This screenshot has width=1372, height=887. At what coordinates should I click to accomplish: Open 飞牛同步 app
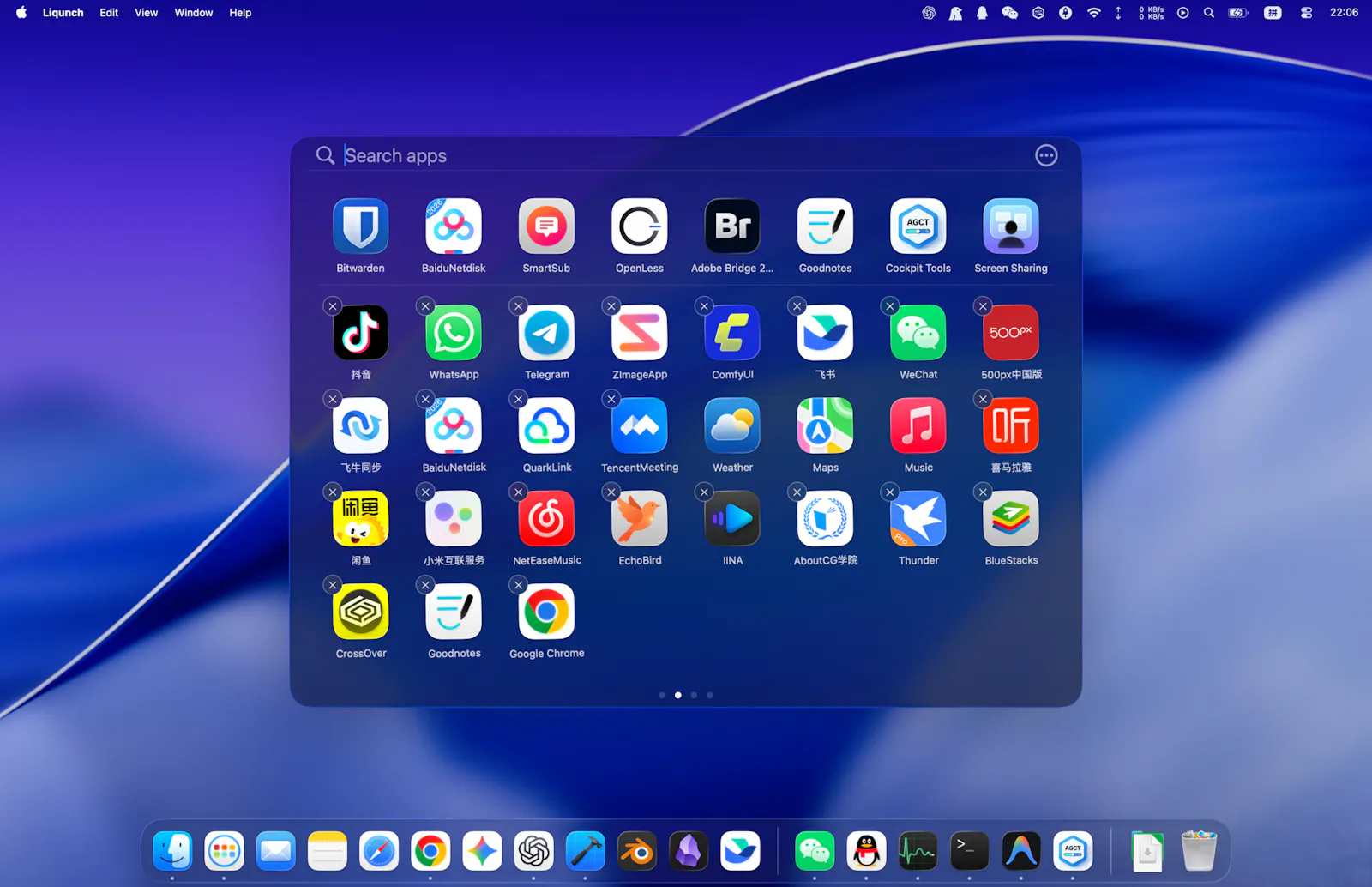[360, 425]
